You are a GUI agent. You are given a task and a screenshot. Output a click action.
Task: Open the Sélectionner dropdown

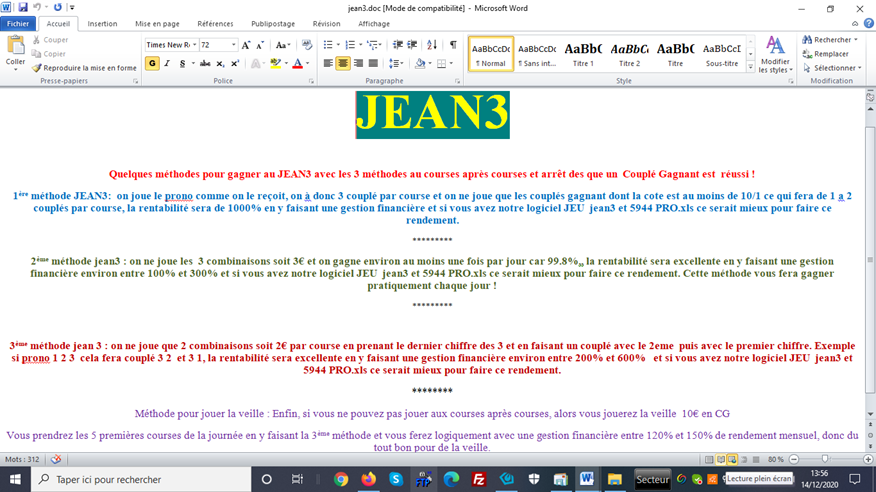pyautogui.click(x=832, y=68)
